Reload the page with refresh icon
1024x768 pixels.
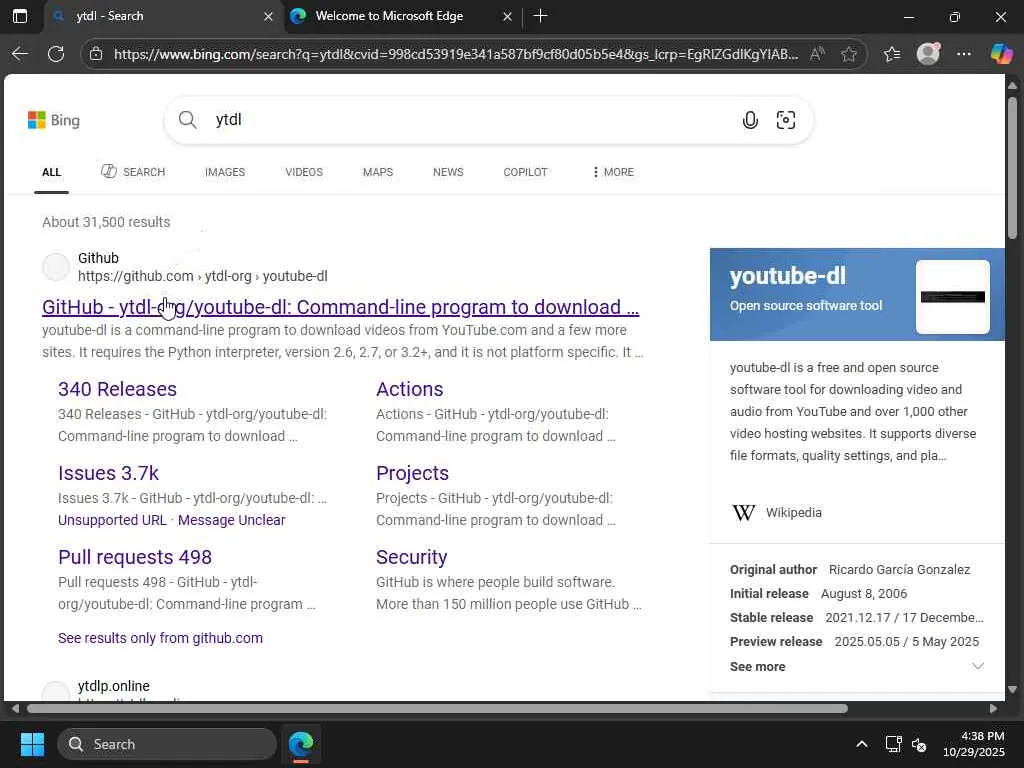pos(56,54)
